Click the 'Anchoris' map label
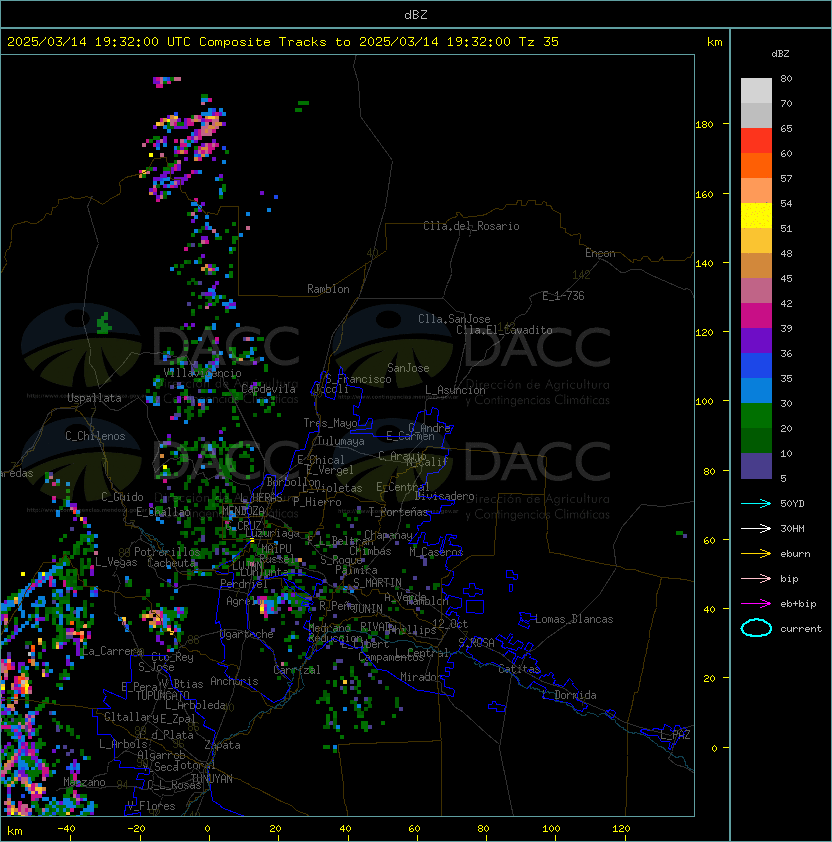The width and height of the screenshot is (832, 842). tap(234, 681)
